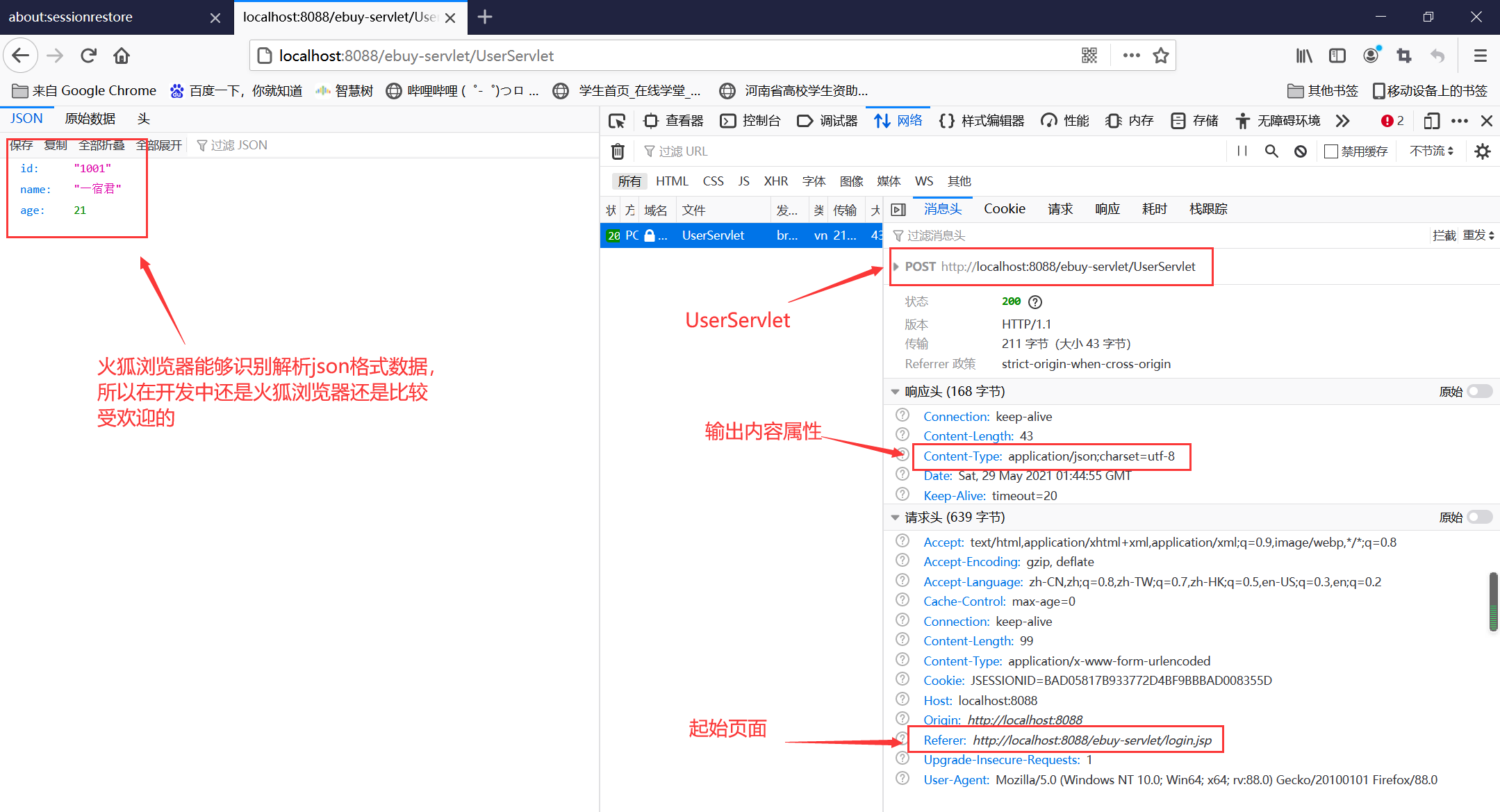
Task: Toggle 原始 switch for request headers
Action: coord(1480,517)
